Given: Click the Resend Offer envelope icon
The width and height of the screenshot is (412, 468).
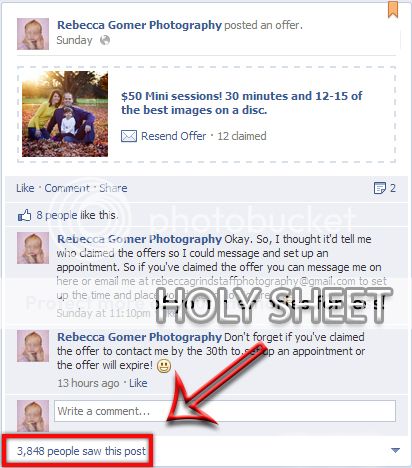Looking at the screenshot, I should pyautogui.click(x=129, y=136).
